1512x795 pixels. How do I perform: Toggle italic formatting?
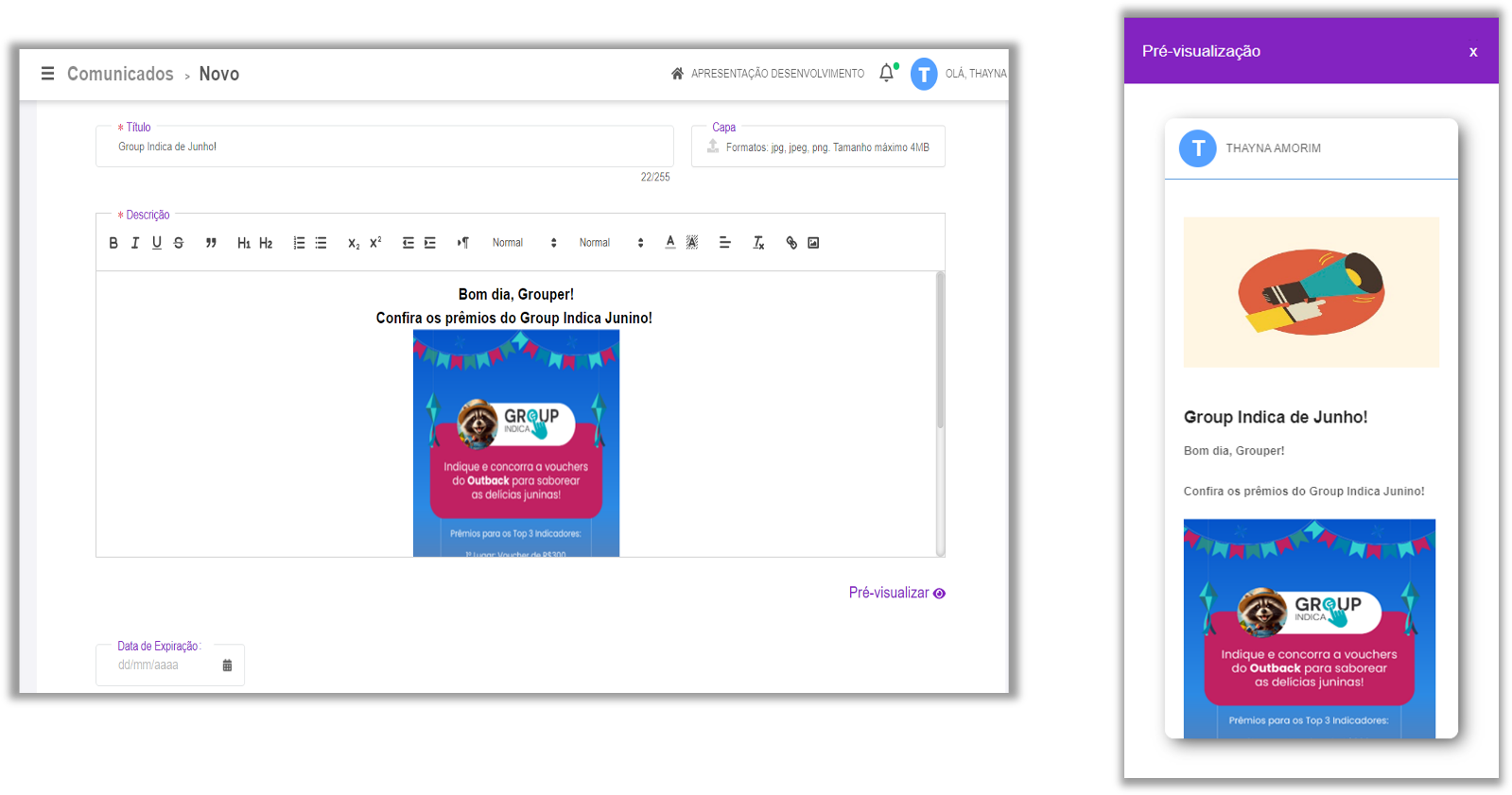tap(135, 243)
